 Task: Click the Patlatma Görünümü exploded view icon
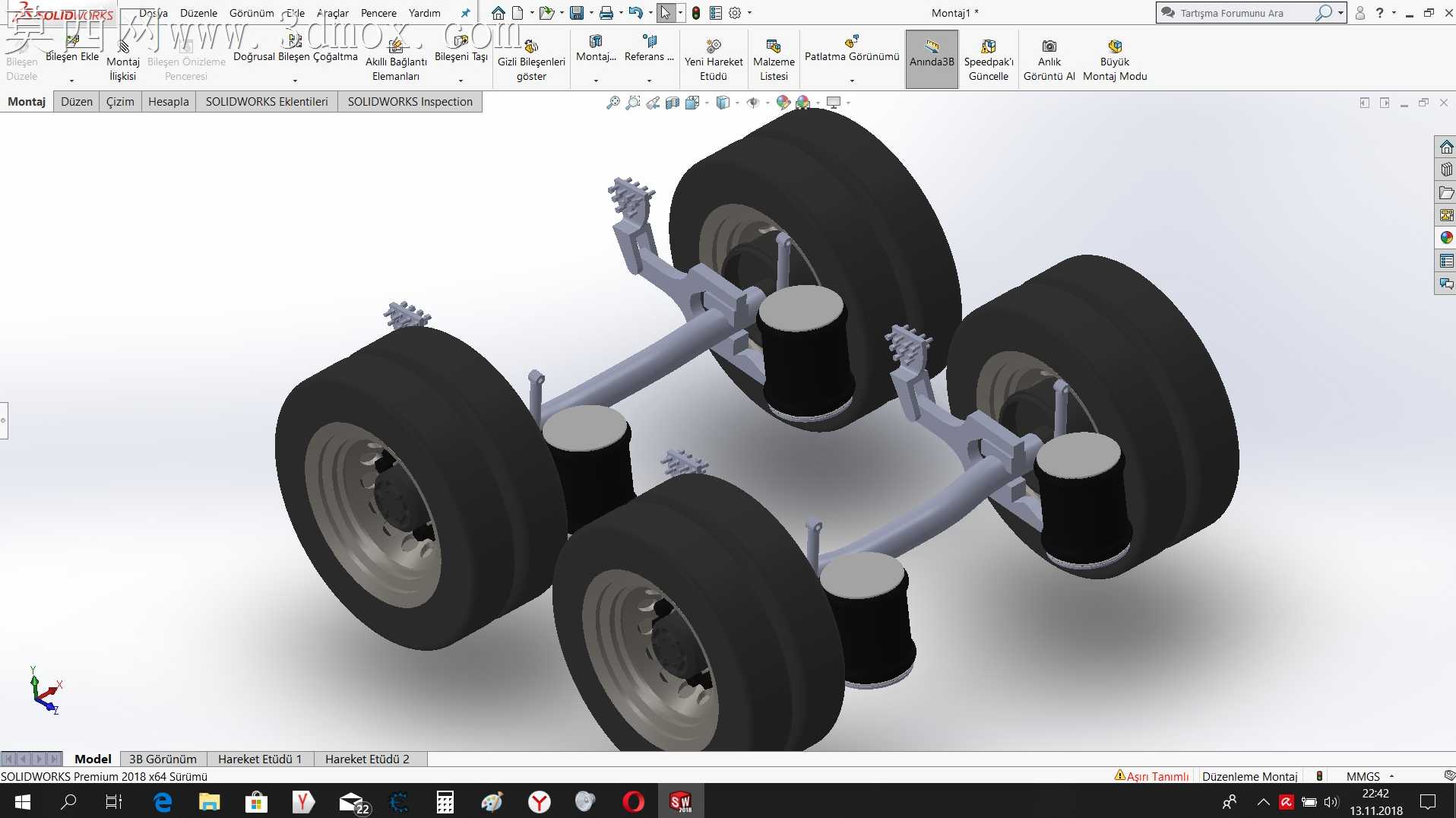click(x=852, y=42)
